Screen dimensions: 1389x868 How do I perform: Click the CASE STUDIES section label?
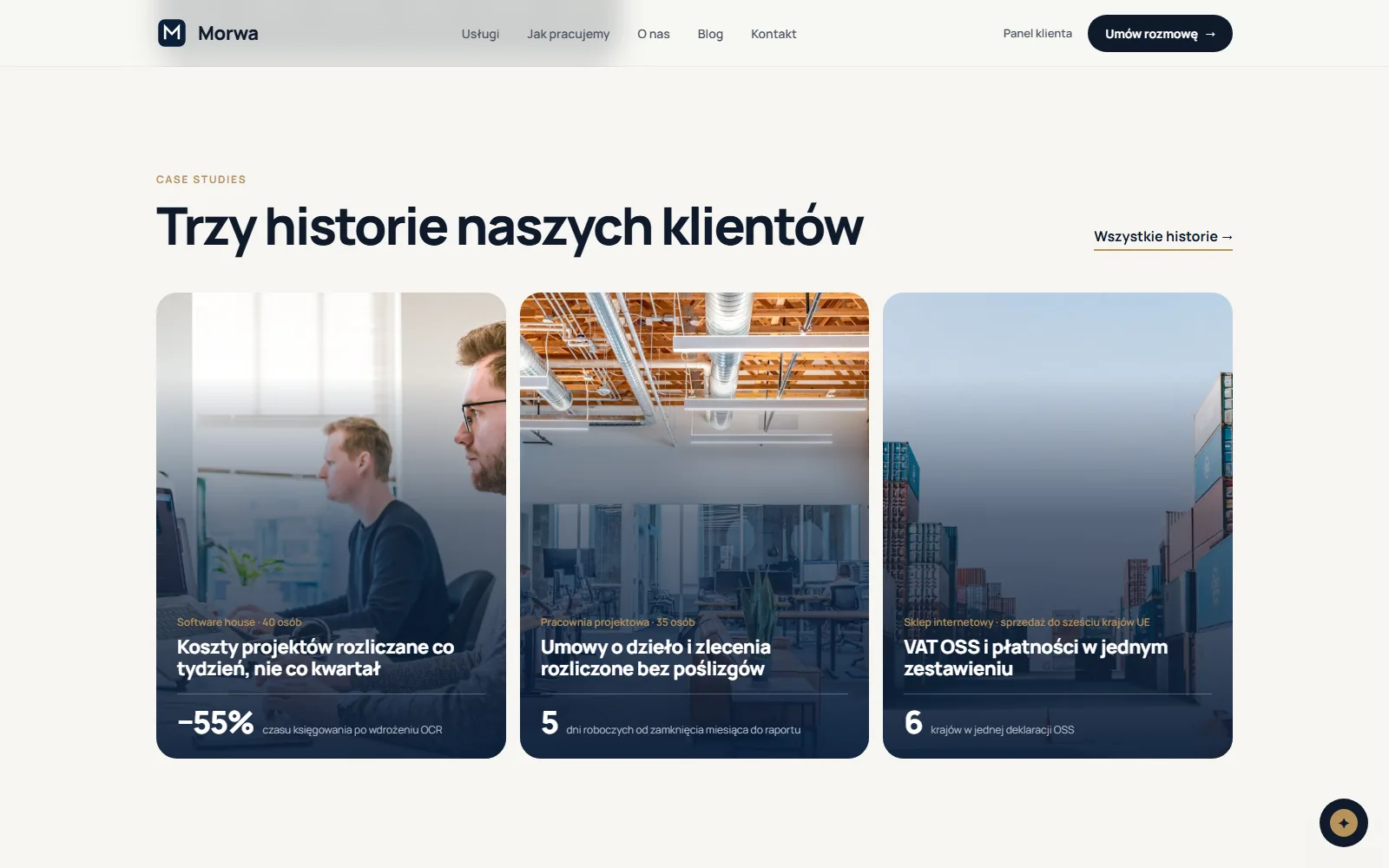[201, 180]
